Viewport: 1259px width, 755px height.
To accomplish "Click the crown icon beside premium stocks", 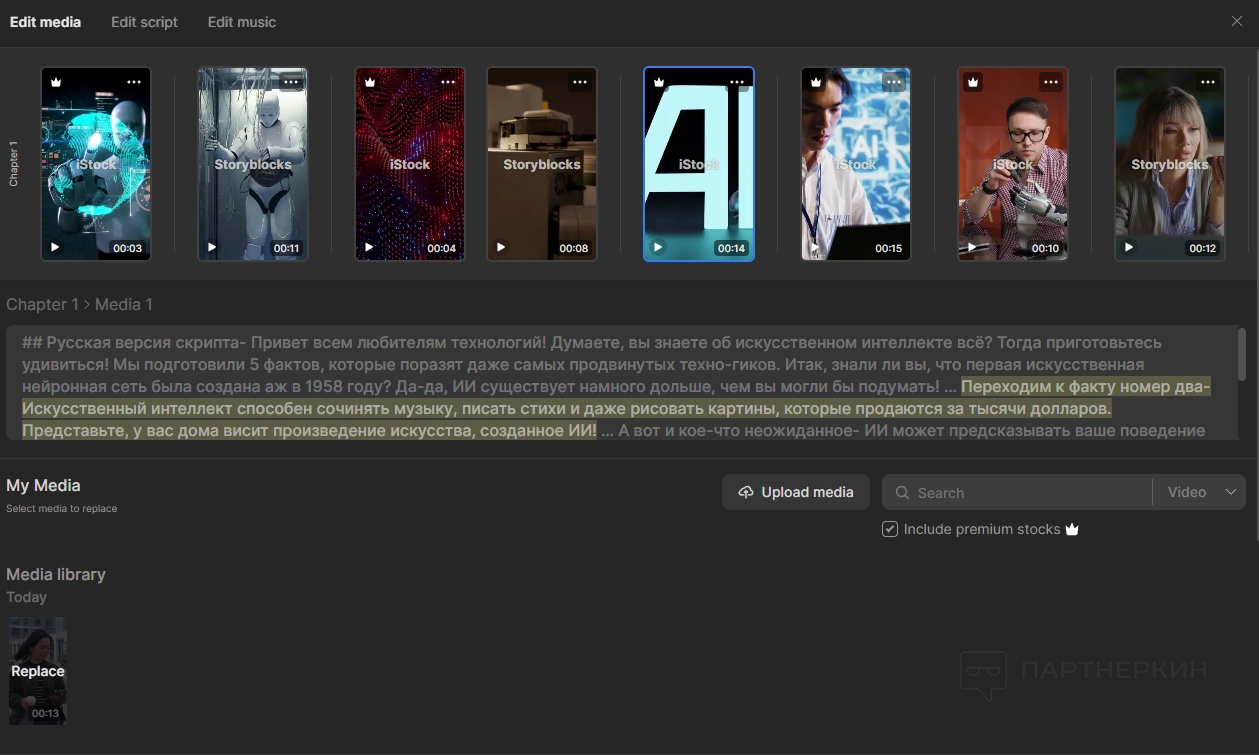I will (1072, 529).
